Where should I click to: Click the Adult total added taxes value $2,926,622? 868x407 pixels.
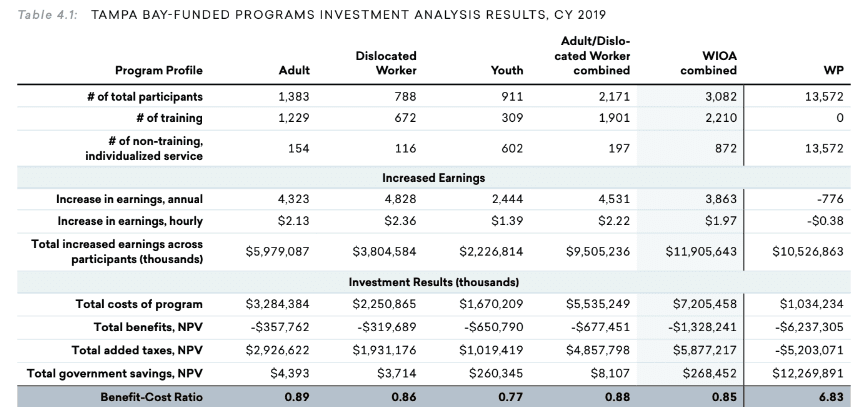click(278, 350)
